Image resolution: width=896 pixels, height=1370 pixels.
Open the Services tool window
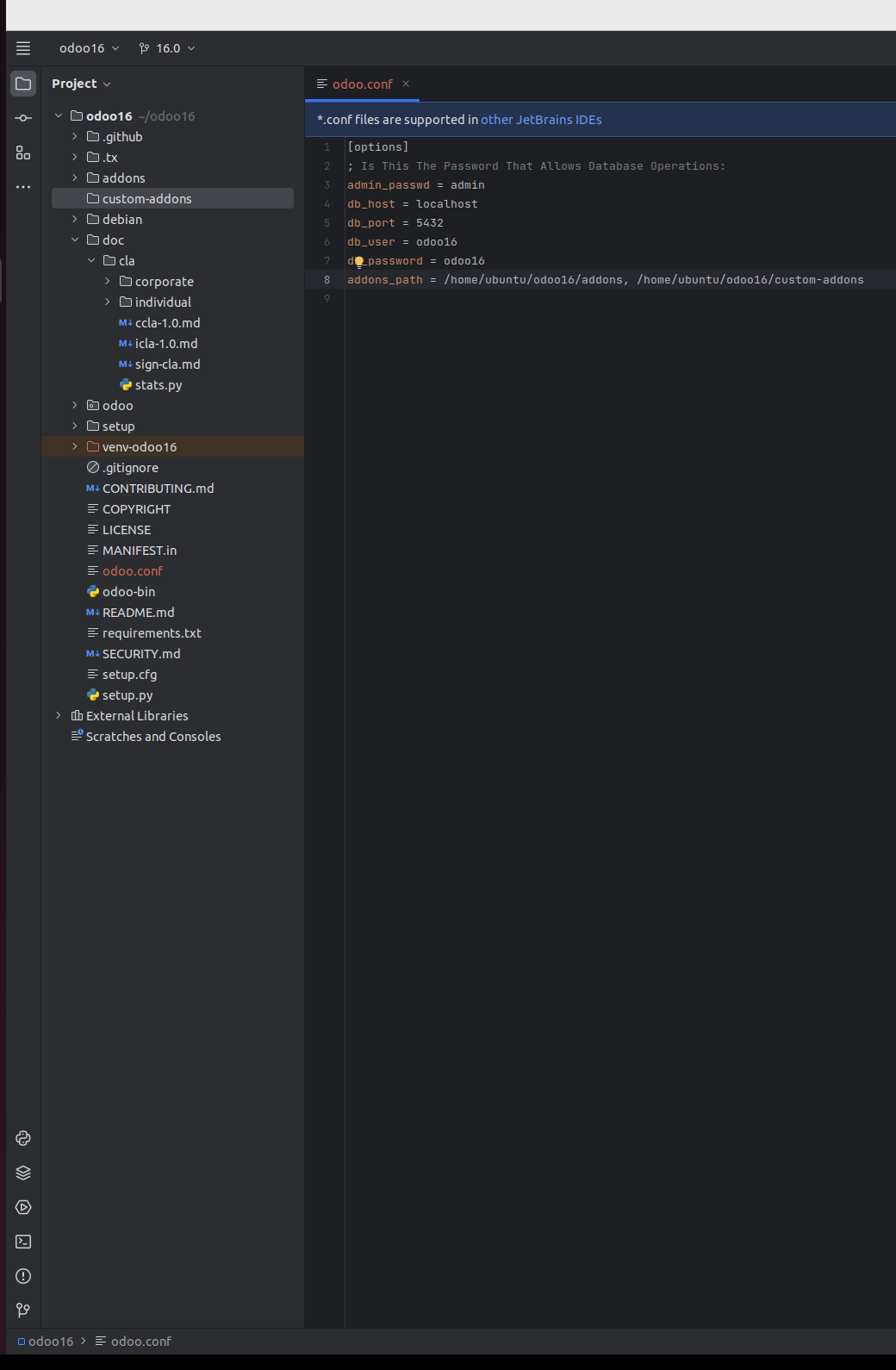coord(23,1207)
